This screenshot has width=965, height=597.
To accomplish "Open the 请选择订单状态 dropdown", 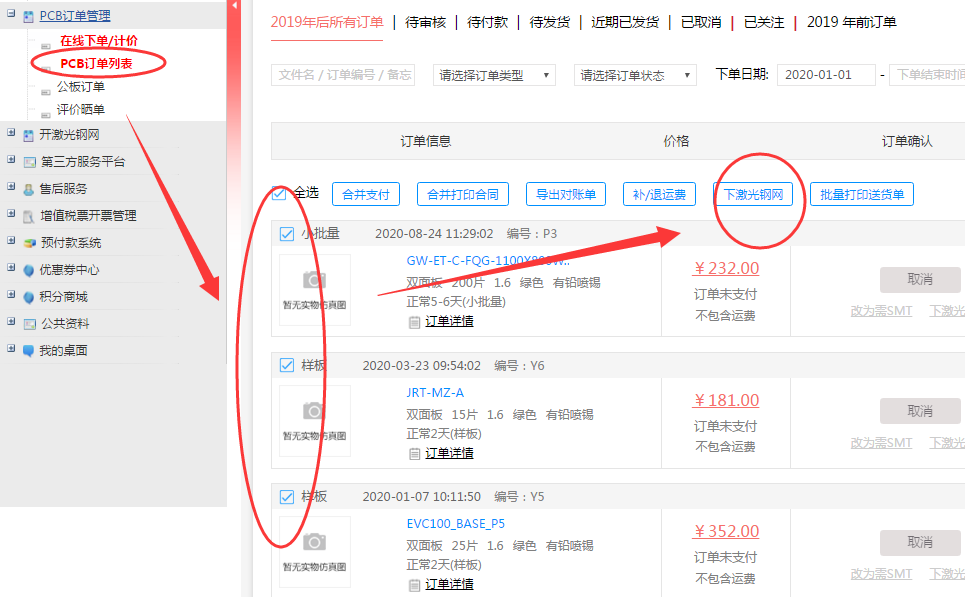I will coord(635,75).
